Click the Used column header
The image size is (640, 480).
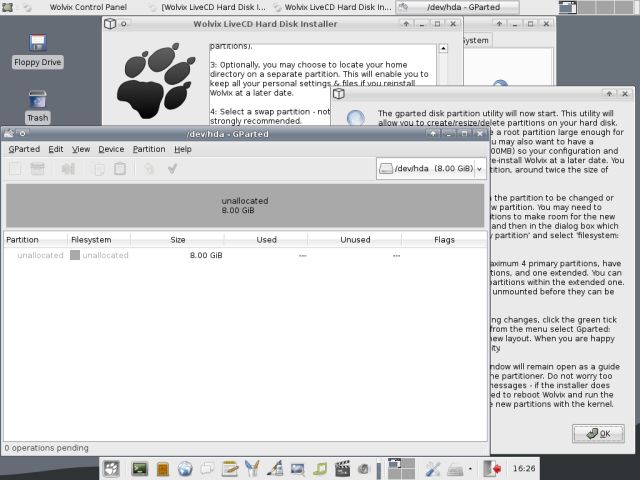click(266, 240)
